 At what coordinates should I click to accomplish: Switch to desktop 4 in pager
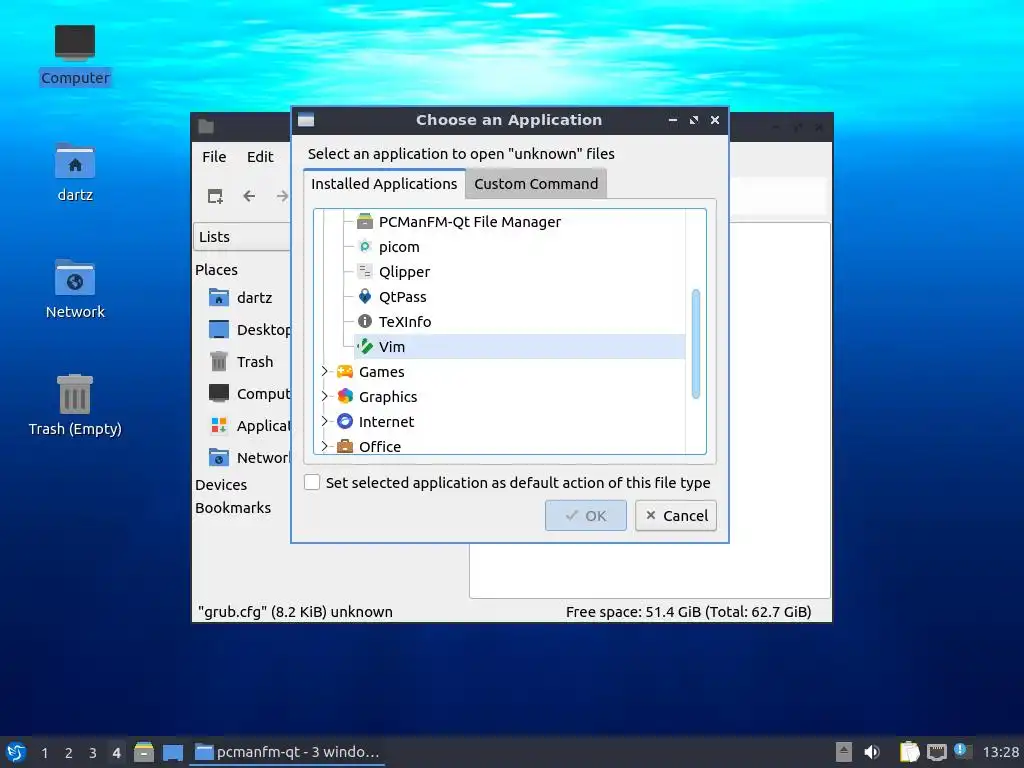(x=116, y=753)
